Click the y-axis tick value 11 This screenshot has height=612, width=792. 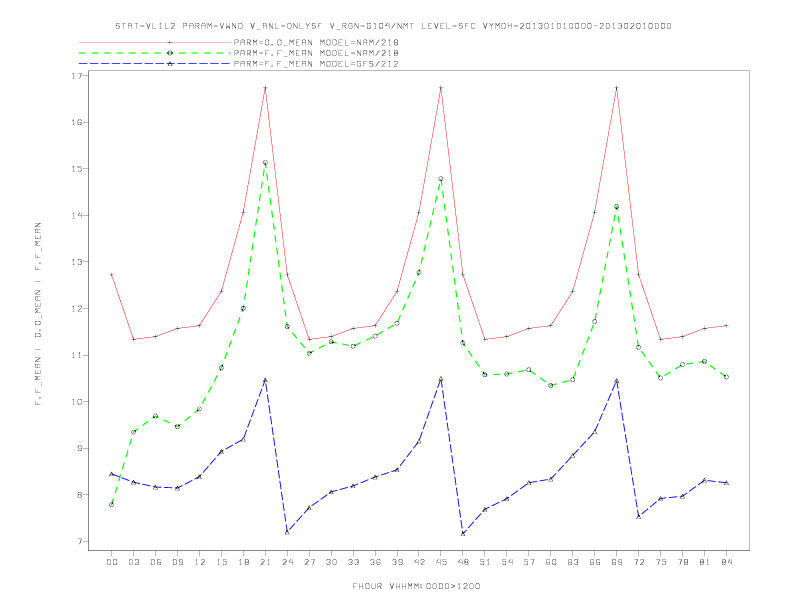[77, 355]
